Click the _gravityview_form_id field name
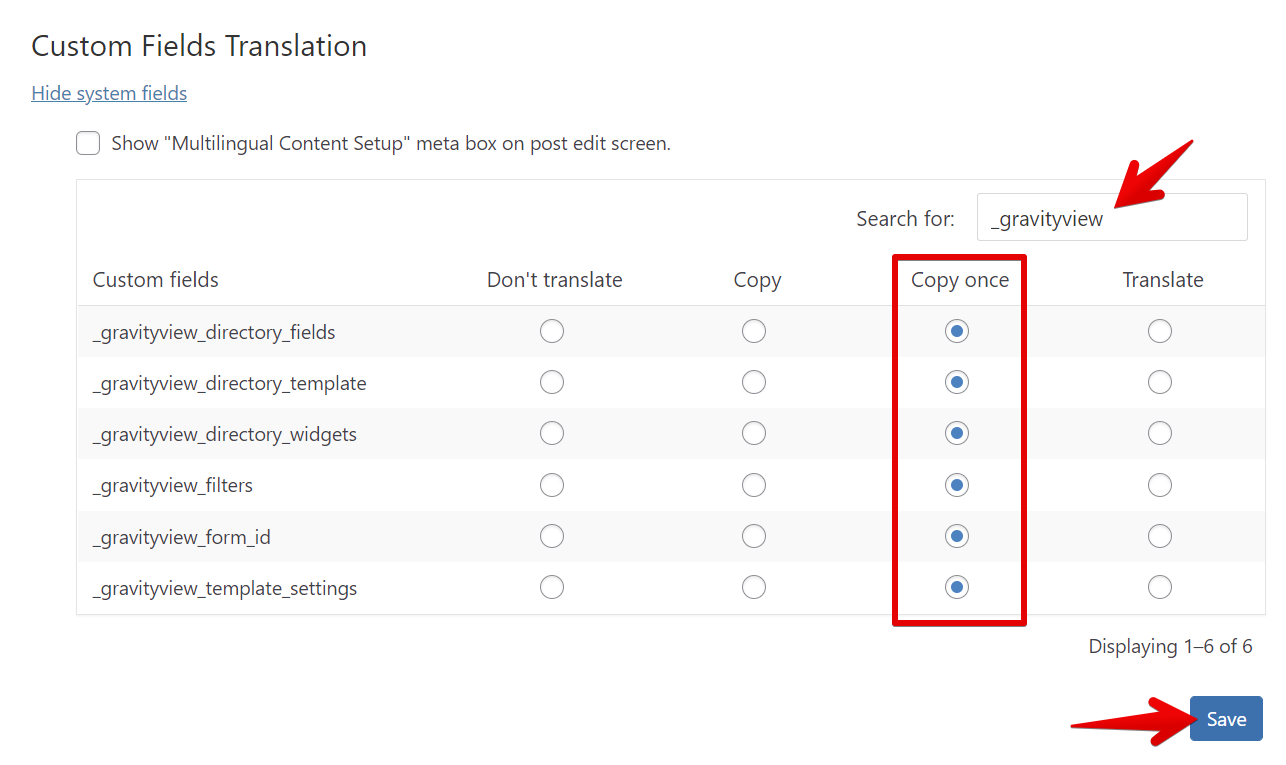1286x765 pixels. pos(181,537)
